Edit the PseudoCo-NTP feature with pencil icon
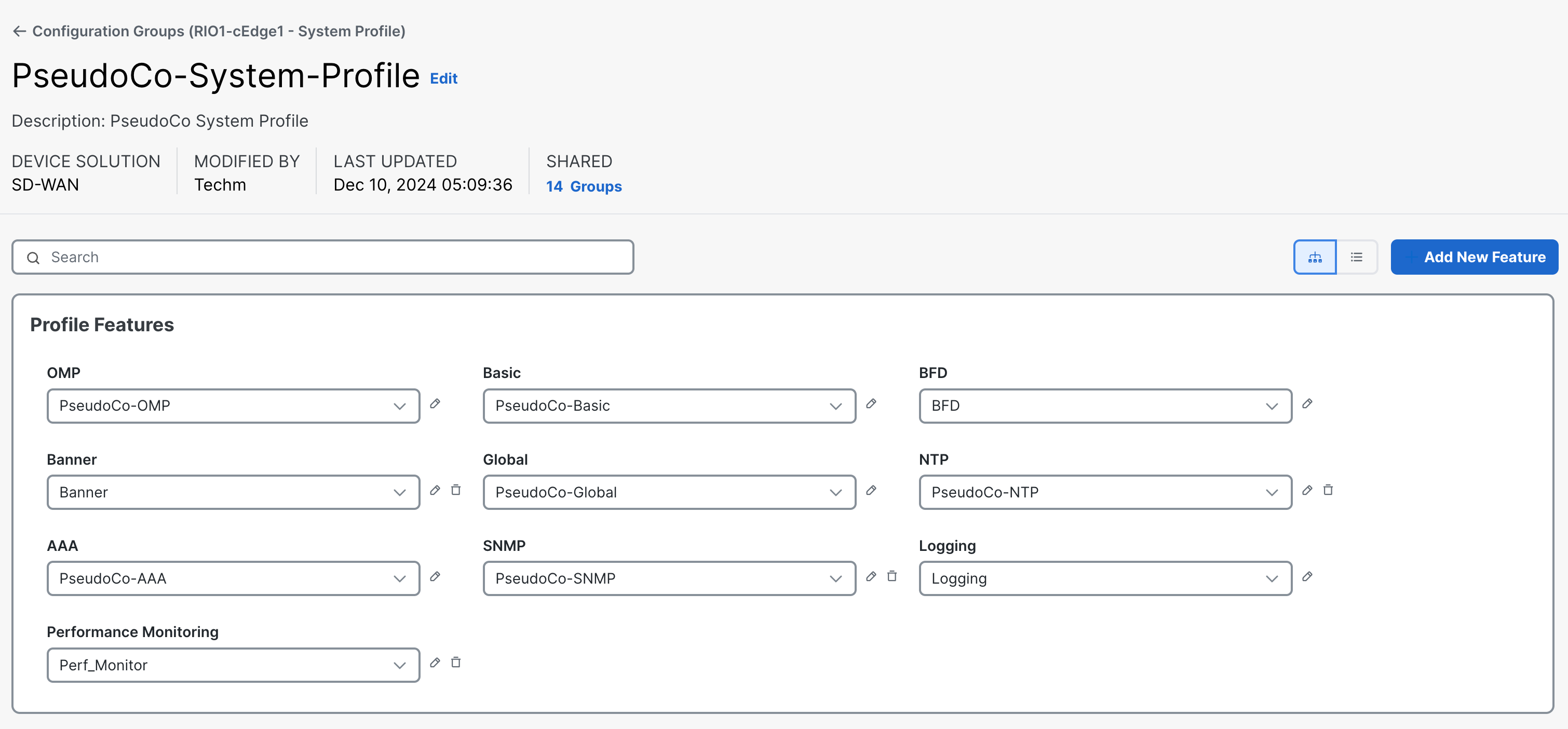This screenshot has height=729, width=1568. (1307, 490)
